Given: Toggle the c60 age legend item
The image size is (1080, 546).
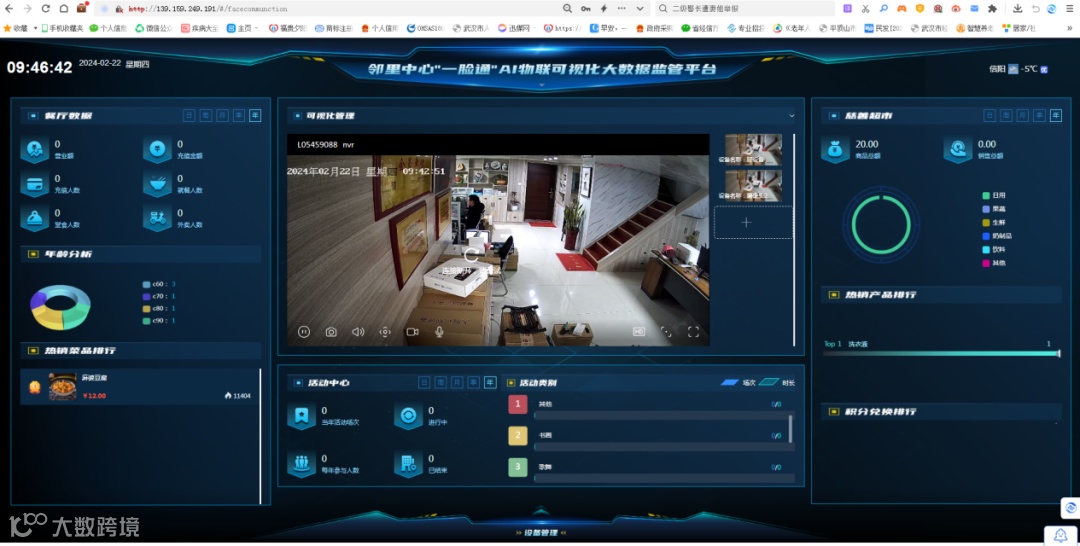Looking at the screenshot, I should coord(159,284).
